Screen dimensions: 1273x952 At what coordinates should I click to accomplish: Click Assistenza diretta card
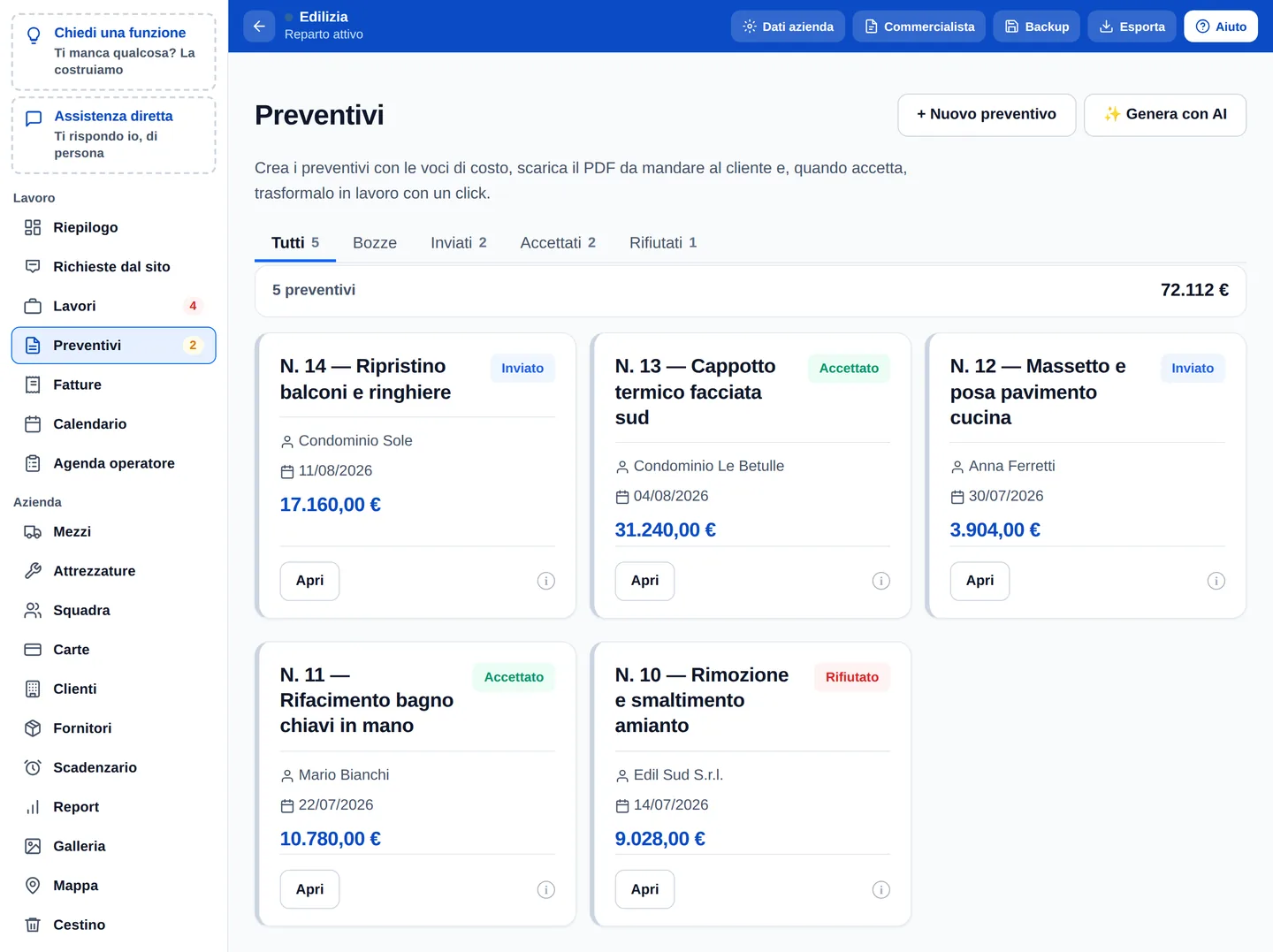[113, 135]
